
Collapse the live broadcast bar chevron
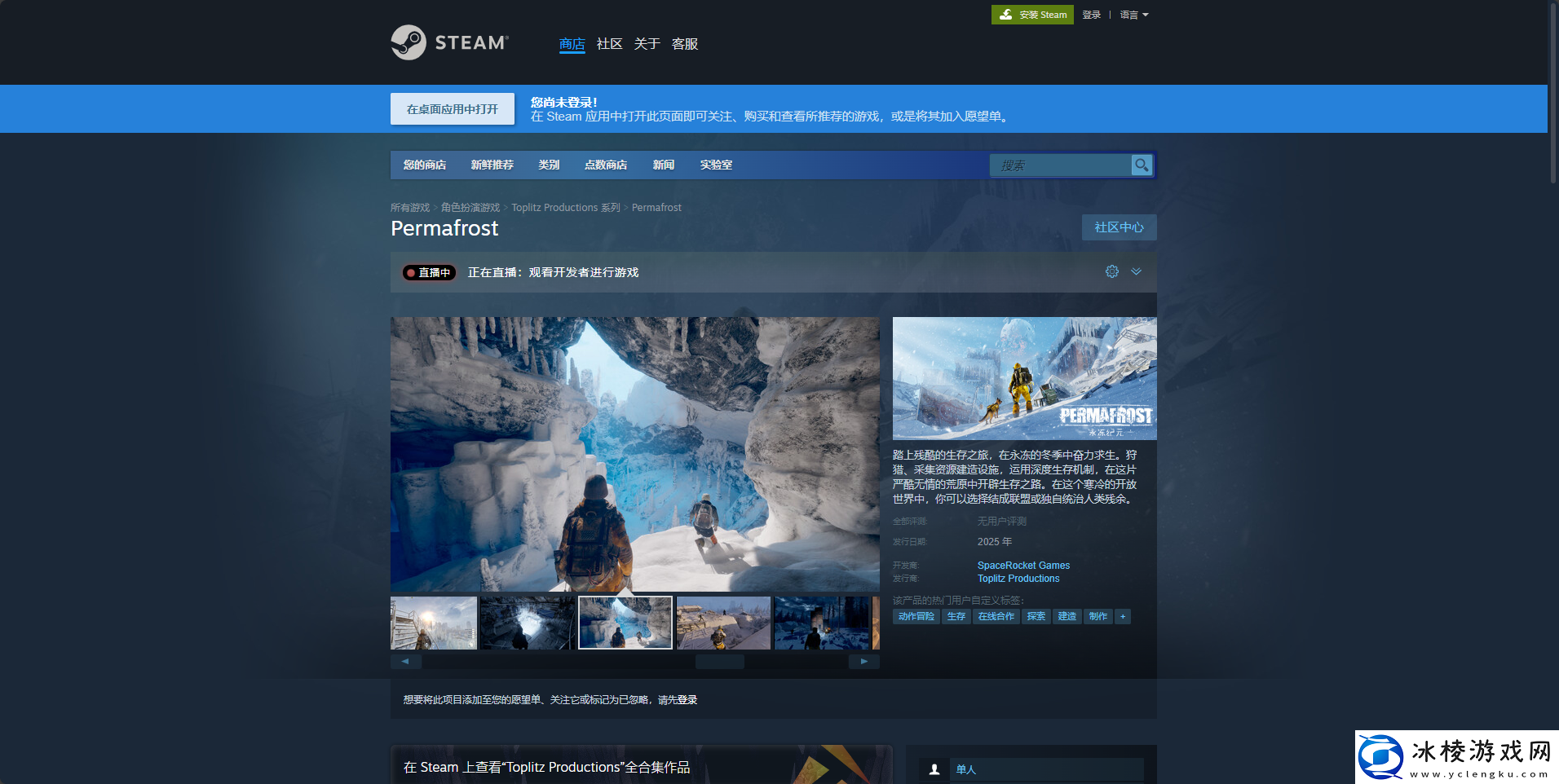point(1137,272)
